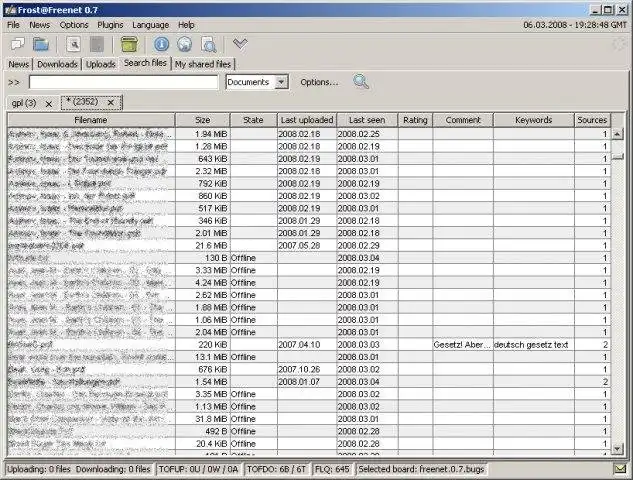Switch to the Uploads tab

click(x=101, y=64)
